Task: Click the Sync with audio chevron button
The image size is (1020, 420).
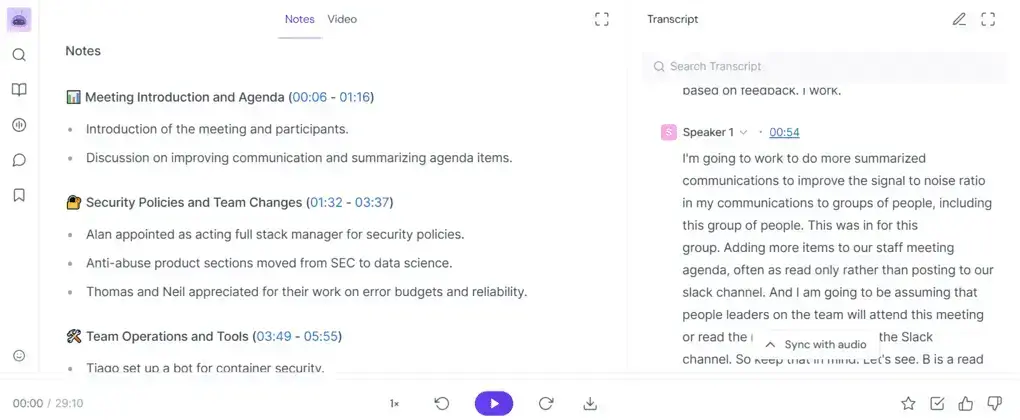Action: (x=769, y=345)
